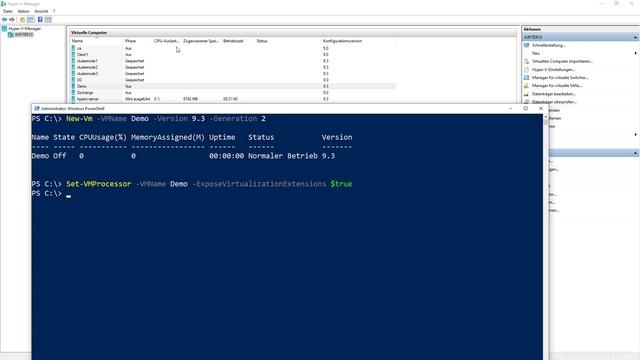The image size is (640, 360).
Task: Sort by the Phase column header
Action: (x=131, y=41)
